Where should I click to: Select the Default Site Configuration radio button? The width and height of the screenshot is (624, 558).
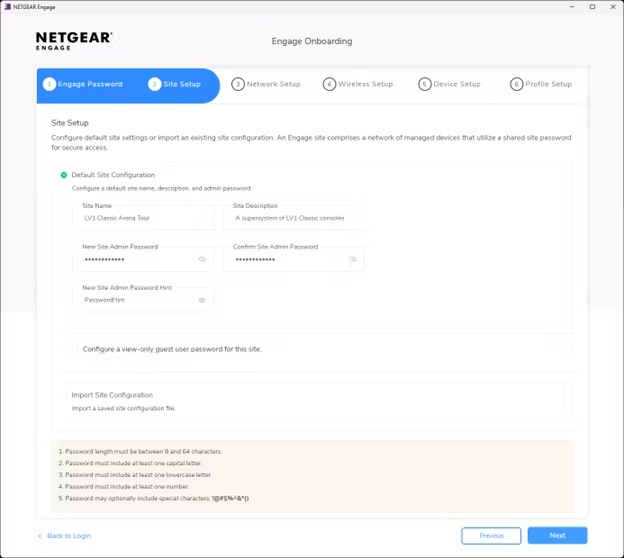pyautogui.click(x=64, y=175)
